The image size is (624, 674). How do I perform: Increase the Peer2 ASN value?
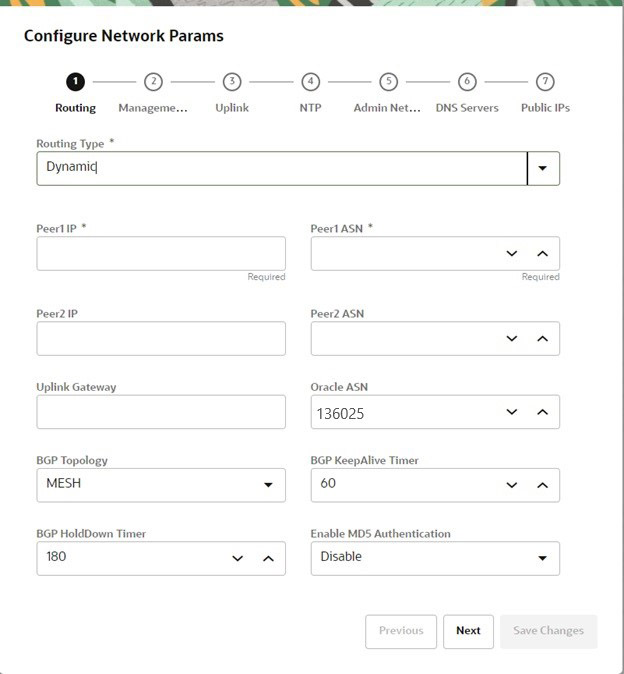click(542, 339)
